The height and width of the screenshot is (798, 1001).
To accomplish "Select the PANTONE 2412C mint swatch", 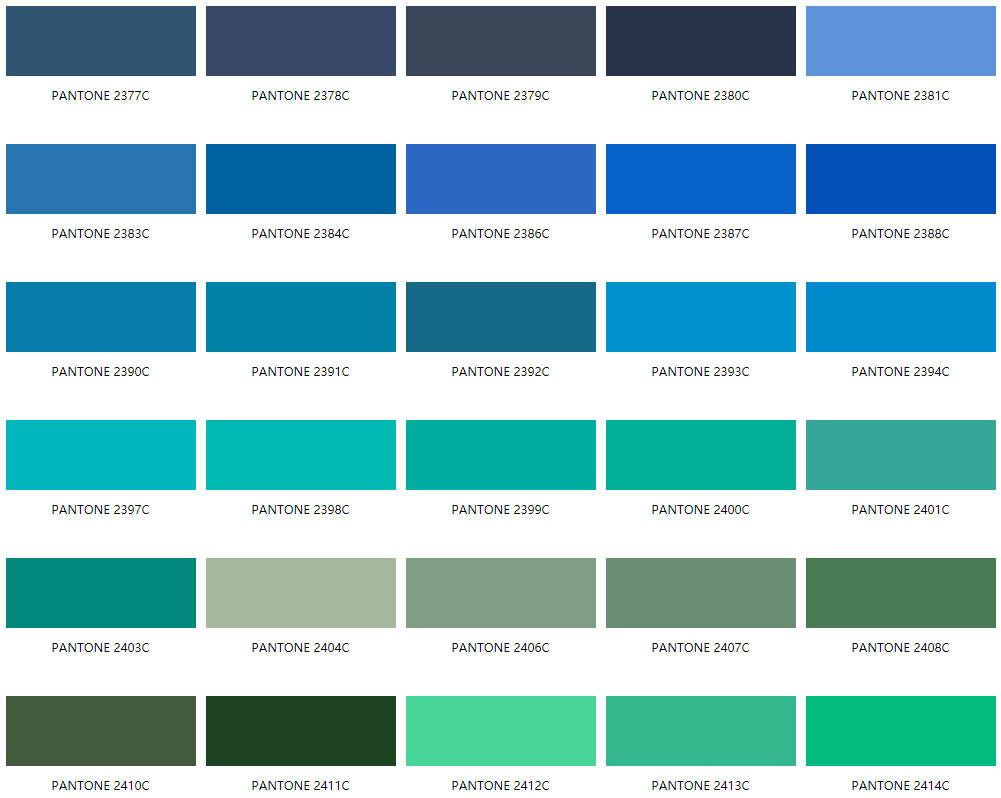I will coord(500,731).
